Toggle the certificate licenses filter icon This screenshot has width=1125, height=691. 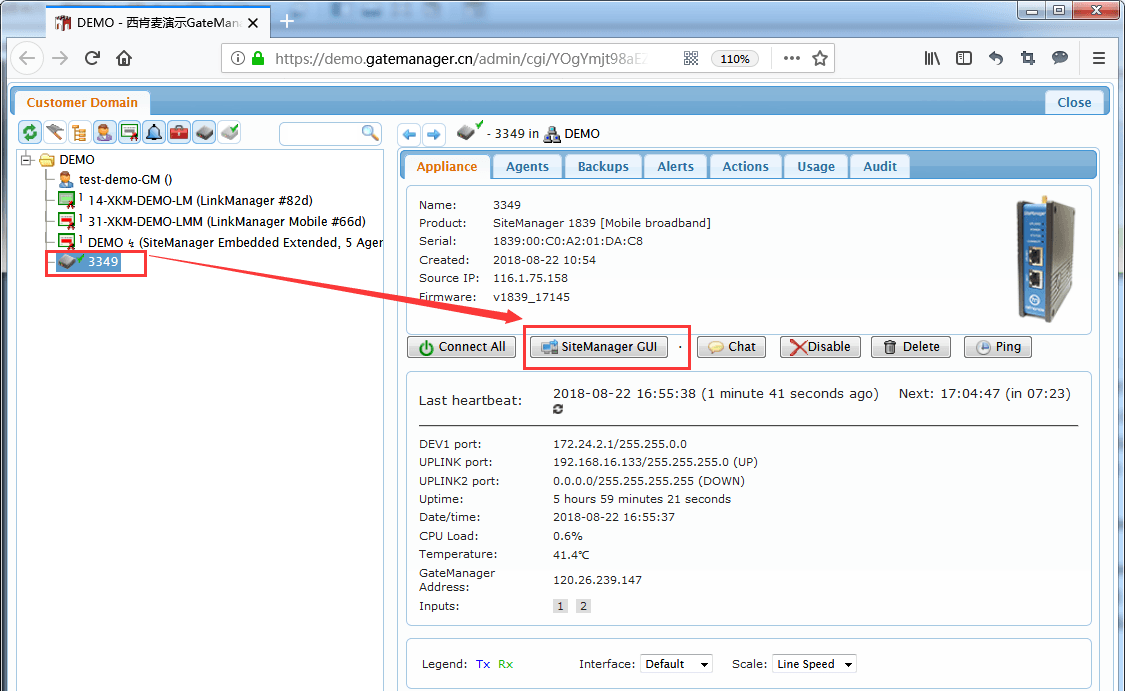tap(129, 132)
